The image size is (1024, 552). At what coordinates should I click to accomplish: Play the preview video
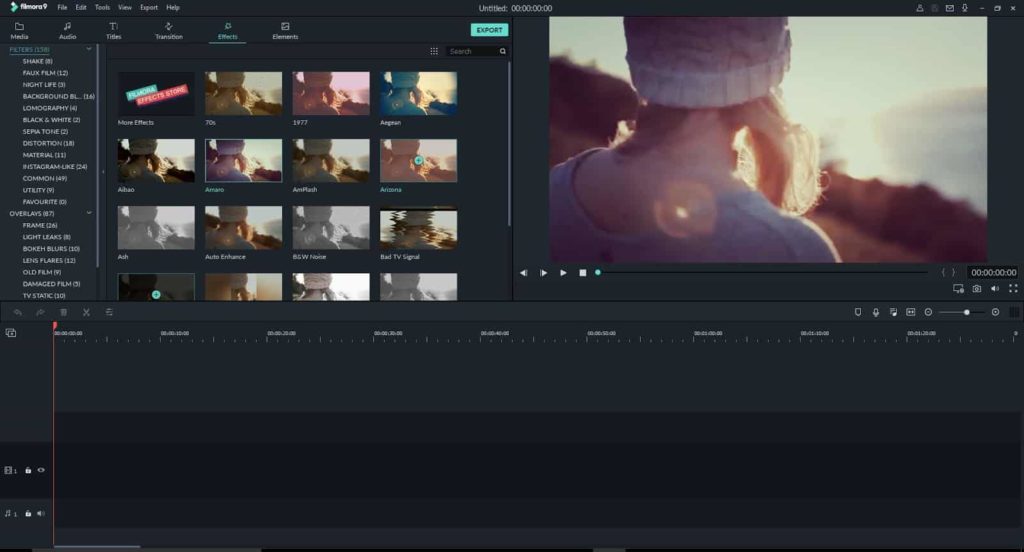coord(563,272)
